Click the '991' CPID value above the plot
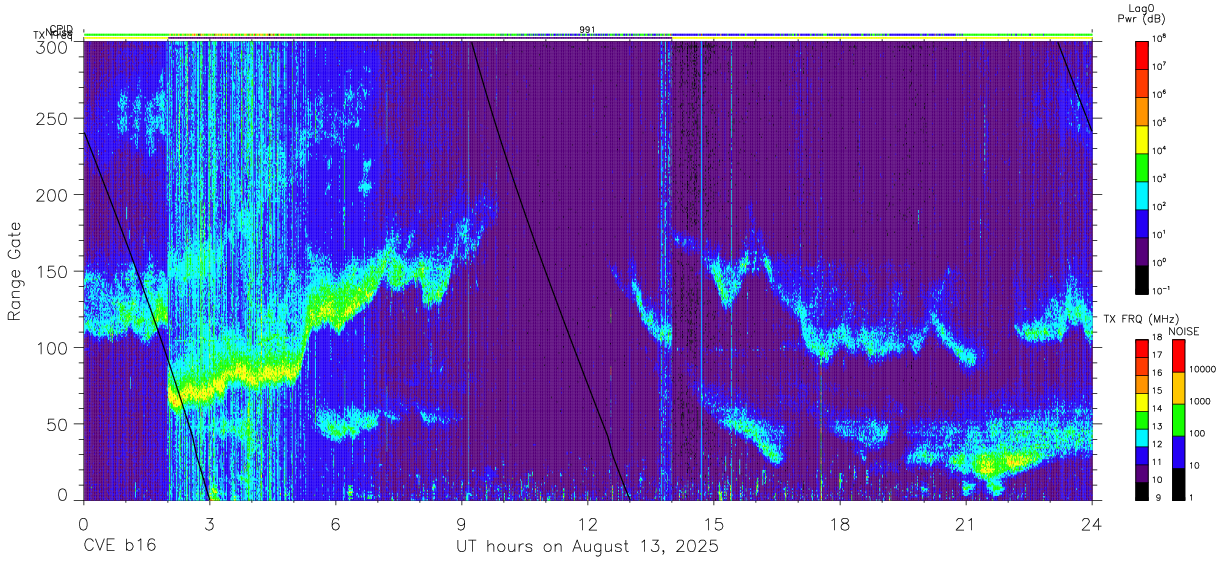 point(587,30)
